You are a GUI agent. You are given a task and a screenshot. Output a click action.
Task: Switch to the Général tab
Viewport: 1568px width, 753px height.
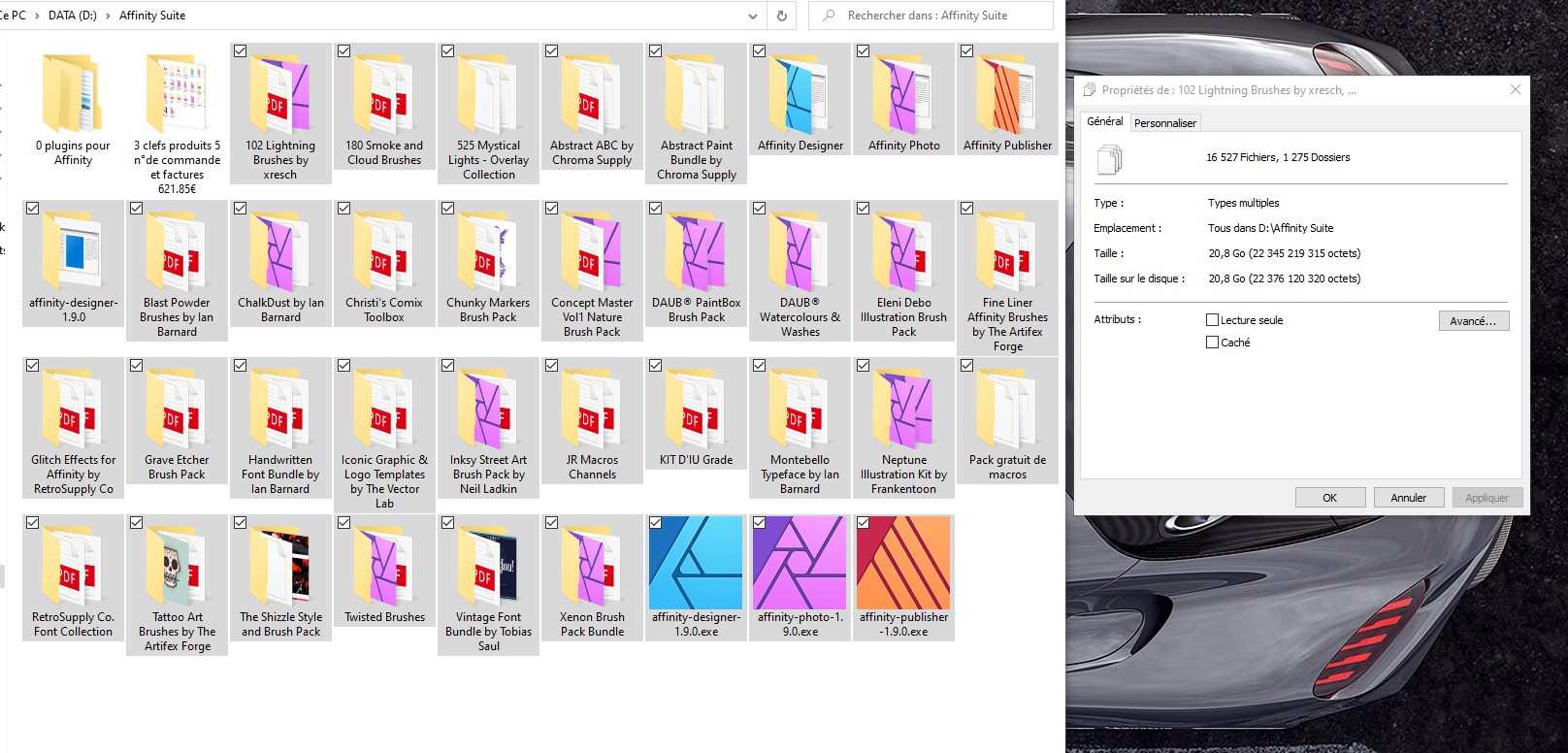click(1105, 121)
